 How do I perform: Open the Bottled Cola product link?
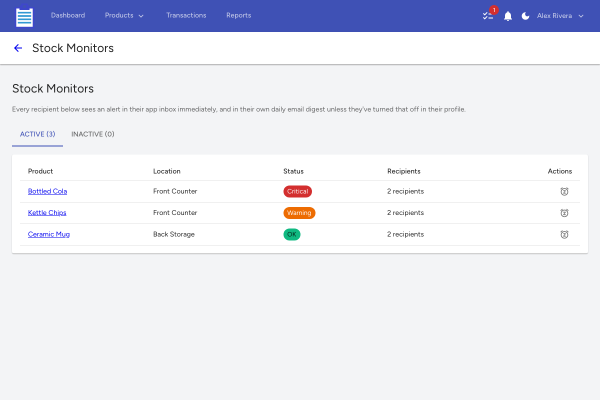pos(47,191)
